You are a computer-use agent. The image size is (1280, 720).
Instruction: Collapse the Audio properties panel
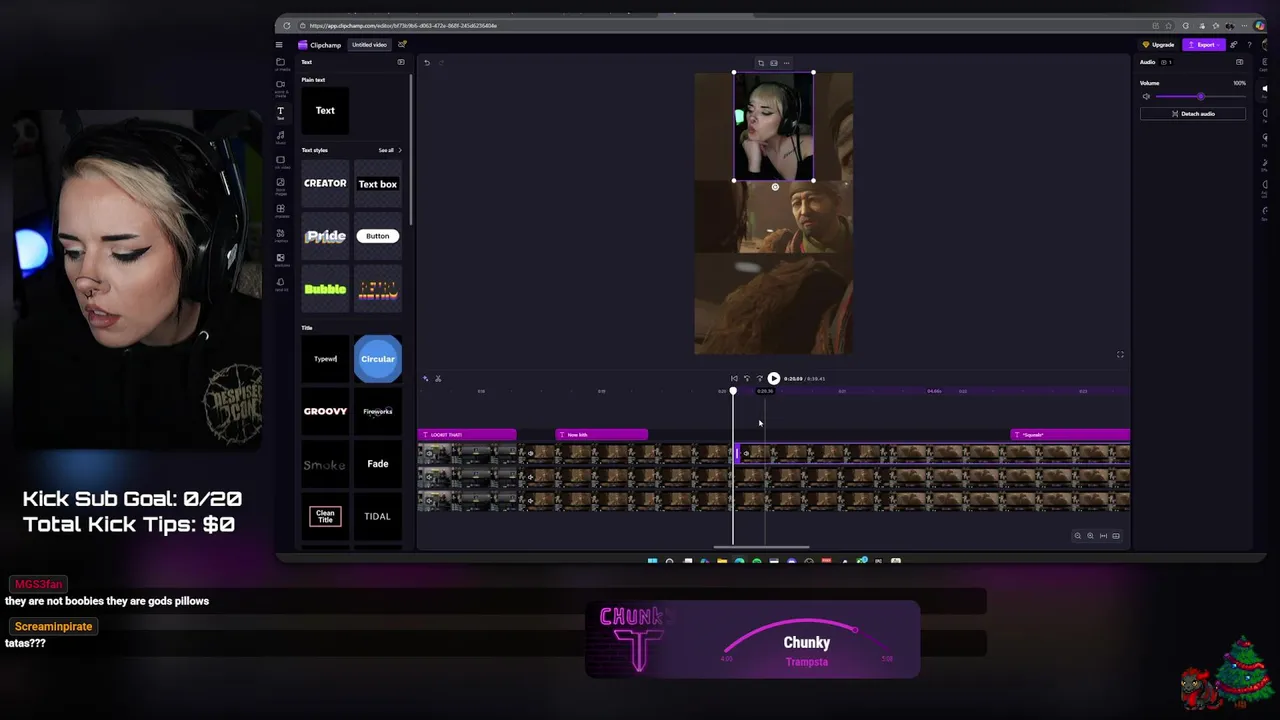1240,62
